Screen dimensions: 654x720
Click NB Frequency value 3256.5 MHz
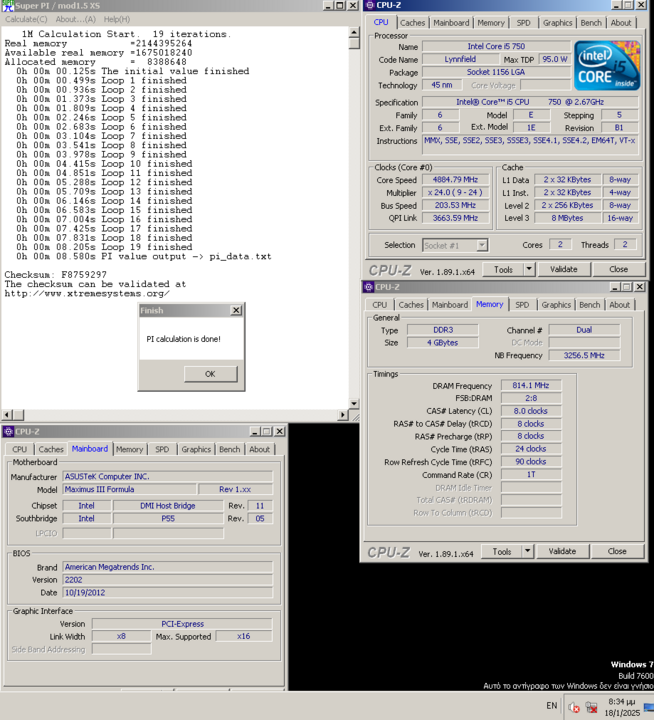point(584,355)
